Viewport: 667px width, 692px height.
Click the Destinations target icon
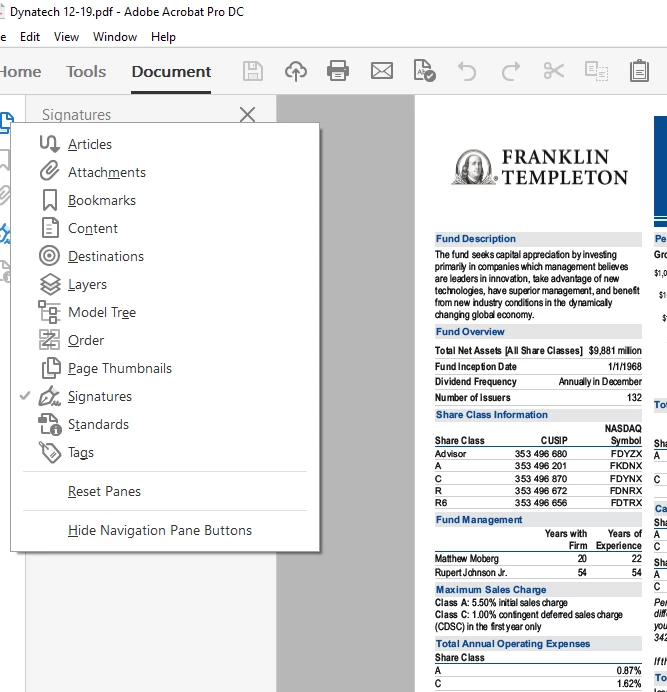pyautogui.click(x=49, y=256)
